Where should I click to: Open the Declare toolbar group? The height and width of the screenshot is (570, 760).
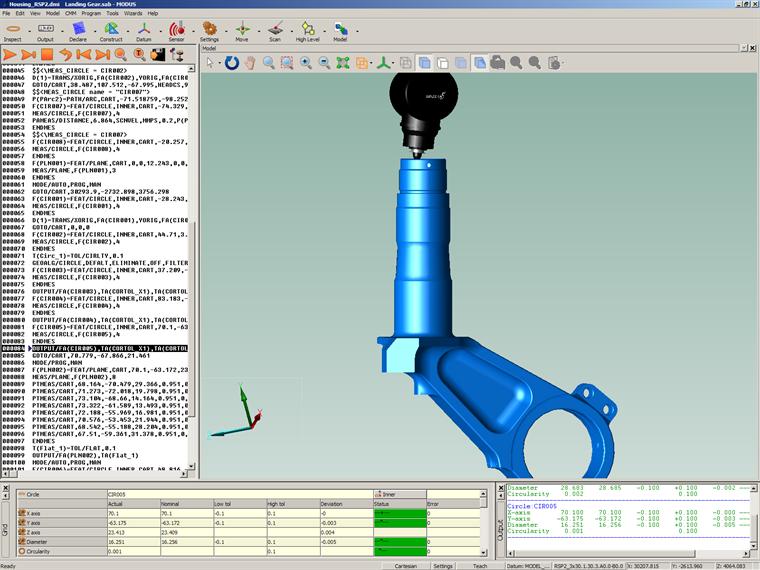(x=78, y=32)
